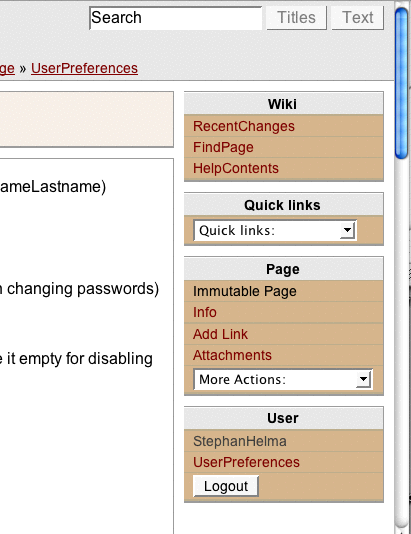Click the Text search button
Image resolution: width=411 pixels, height=534 pixels.
pyautogui.click(x=358, y=18)
